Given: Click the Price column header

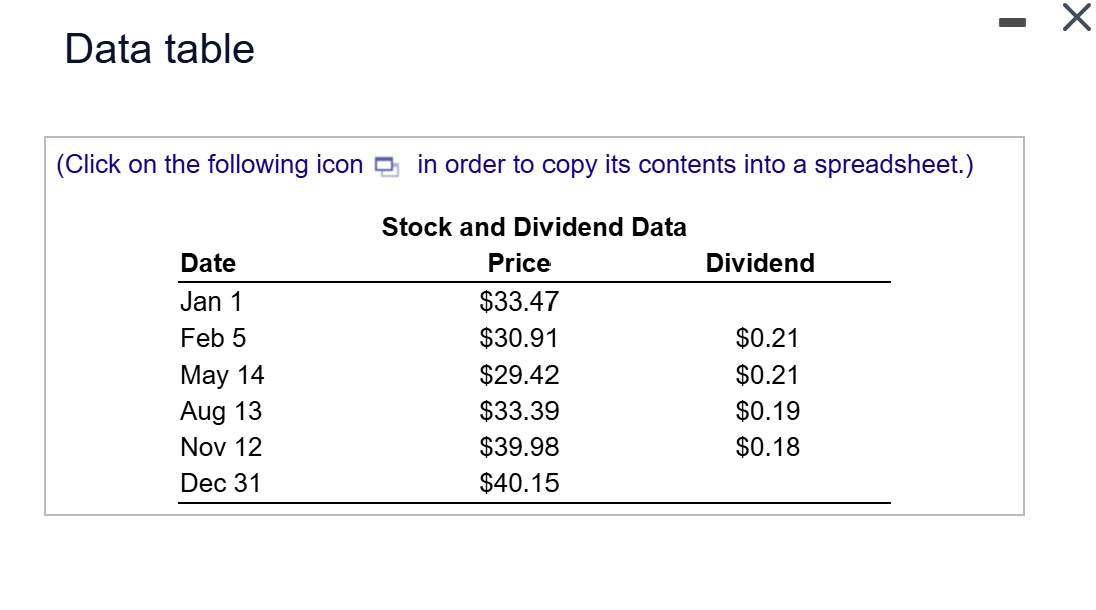Looking at the screenshot, I should (x=517, y=263).
